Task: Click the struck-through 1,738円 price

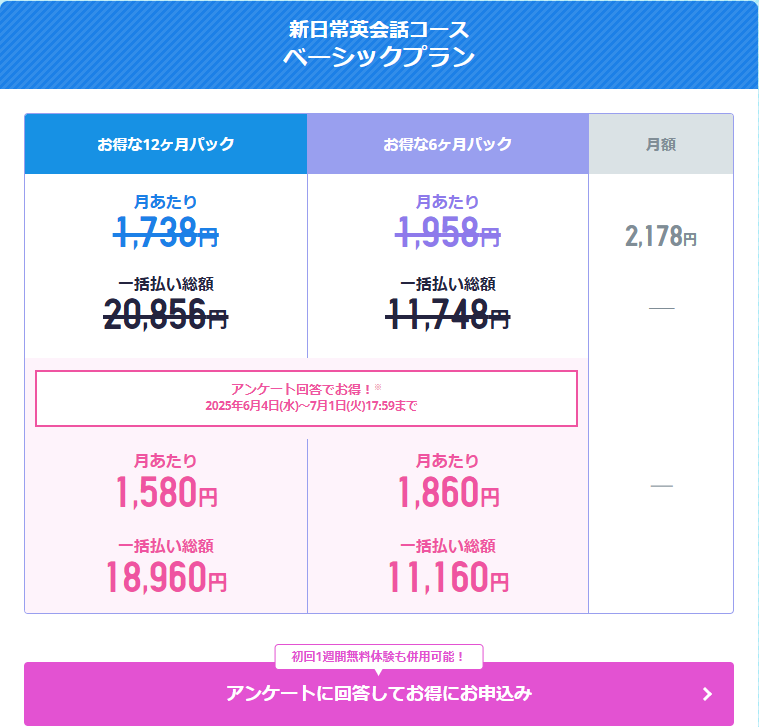Action: [x=166, y=232]
